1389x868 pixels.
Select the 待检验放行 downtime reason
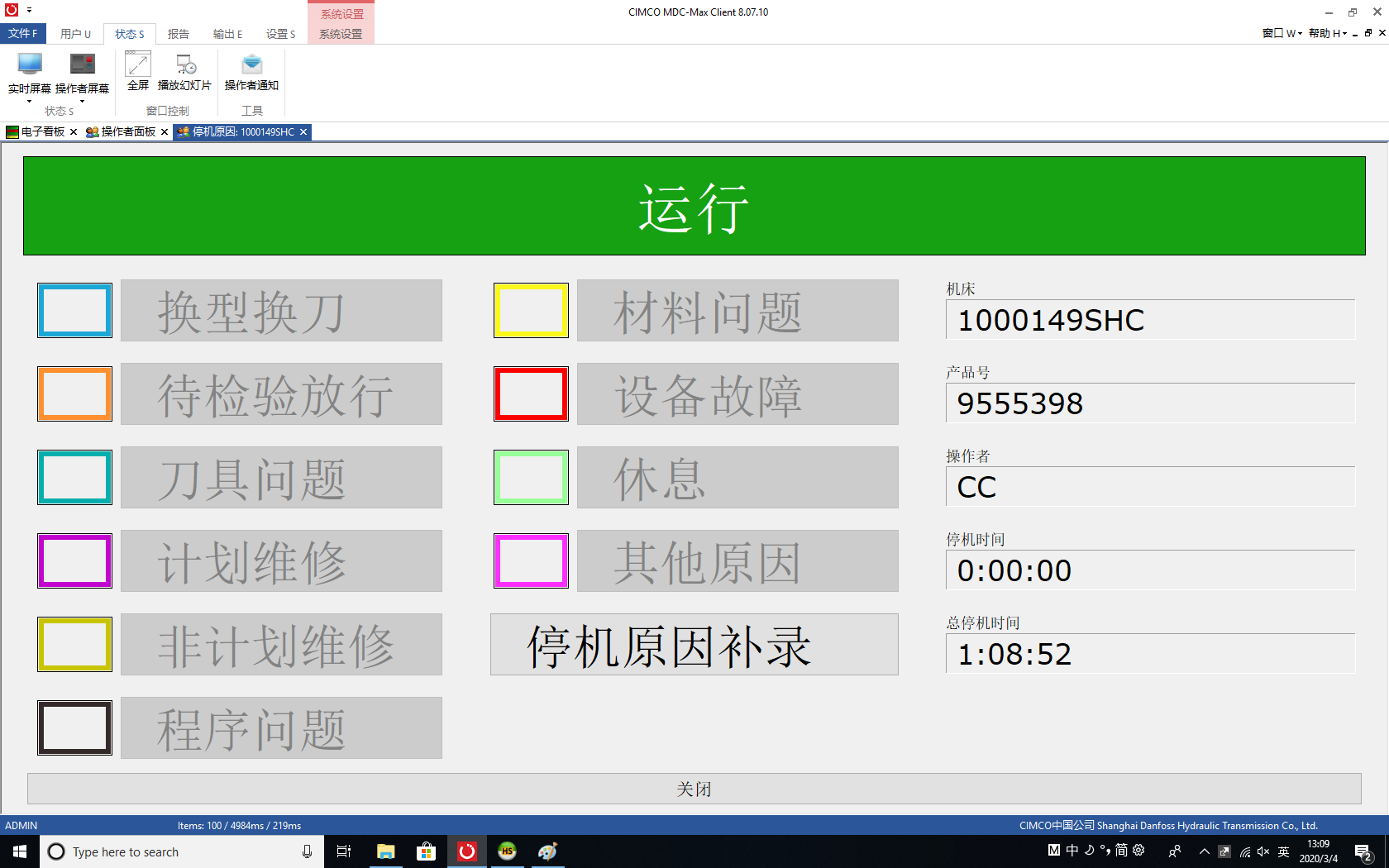pyautogui.click(x=281, y=394)
